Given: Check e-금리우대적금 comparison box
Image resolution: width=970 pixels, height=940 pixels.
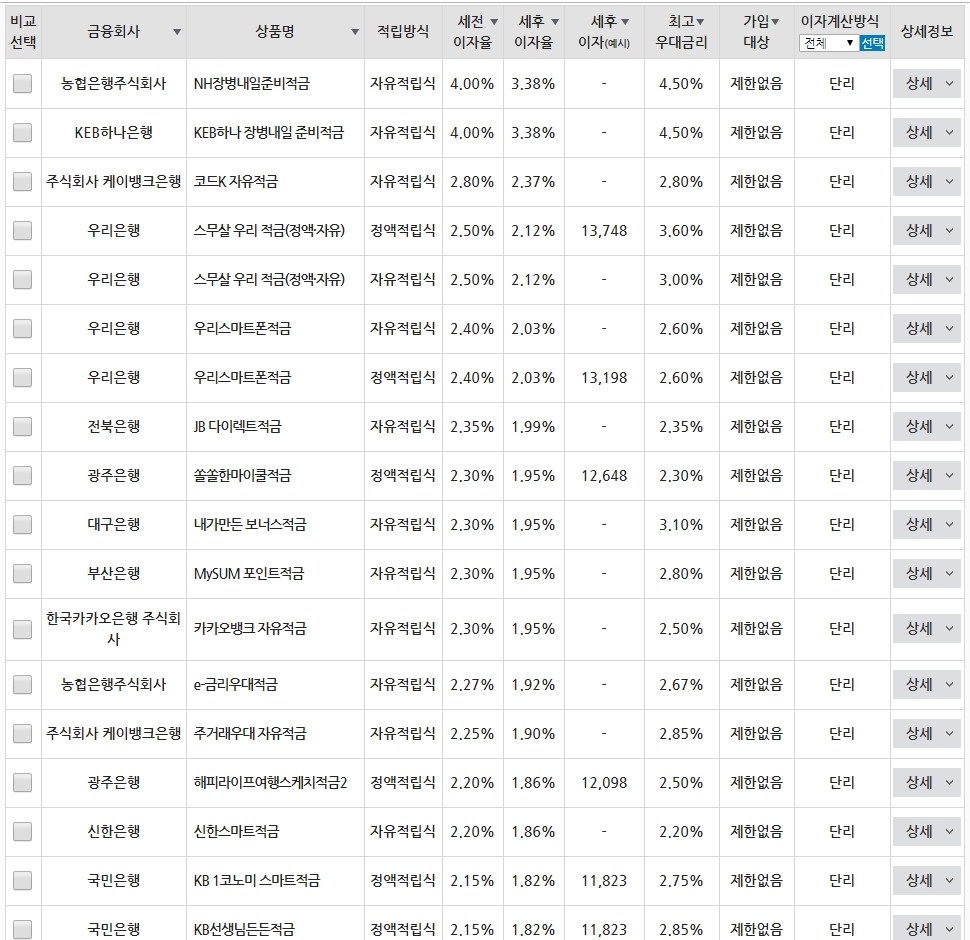Looking at the screenshot, I should click(22, 685).
